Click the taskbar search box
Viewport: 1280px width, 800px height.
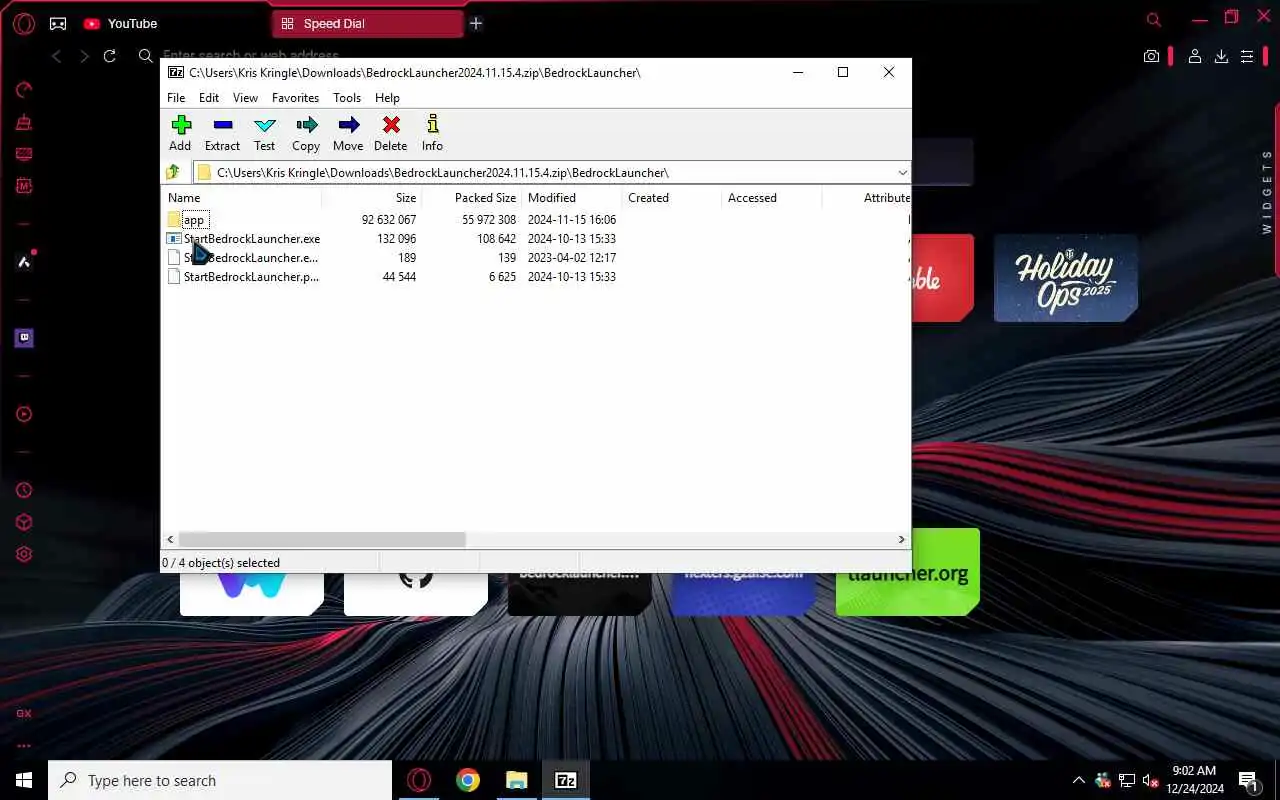(220, 780)
